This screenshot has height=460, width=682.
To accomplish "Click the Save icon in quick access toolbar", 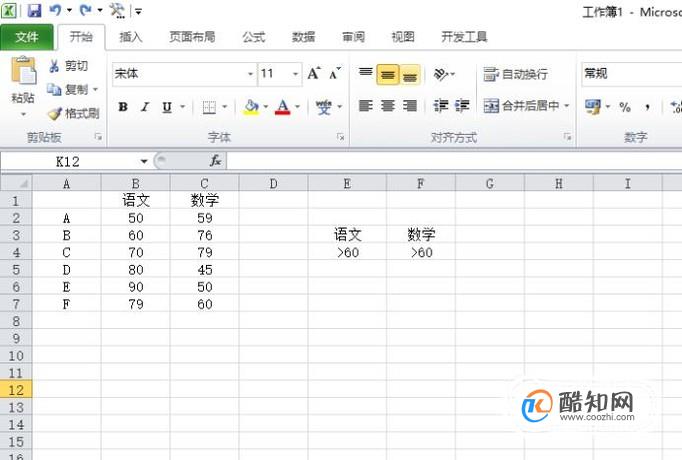I will (34, 10).
